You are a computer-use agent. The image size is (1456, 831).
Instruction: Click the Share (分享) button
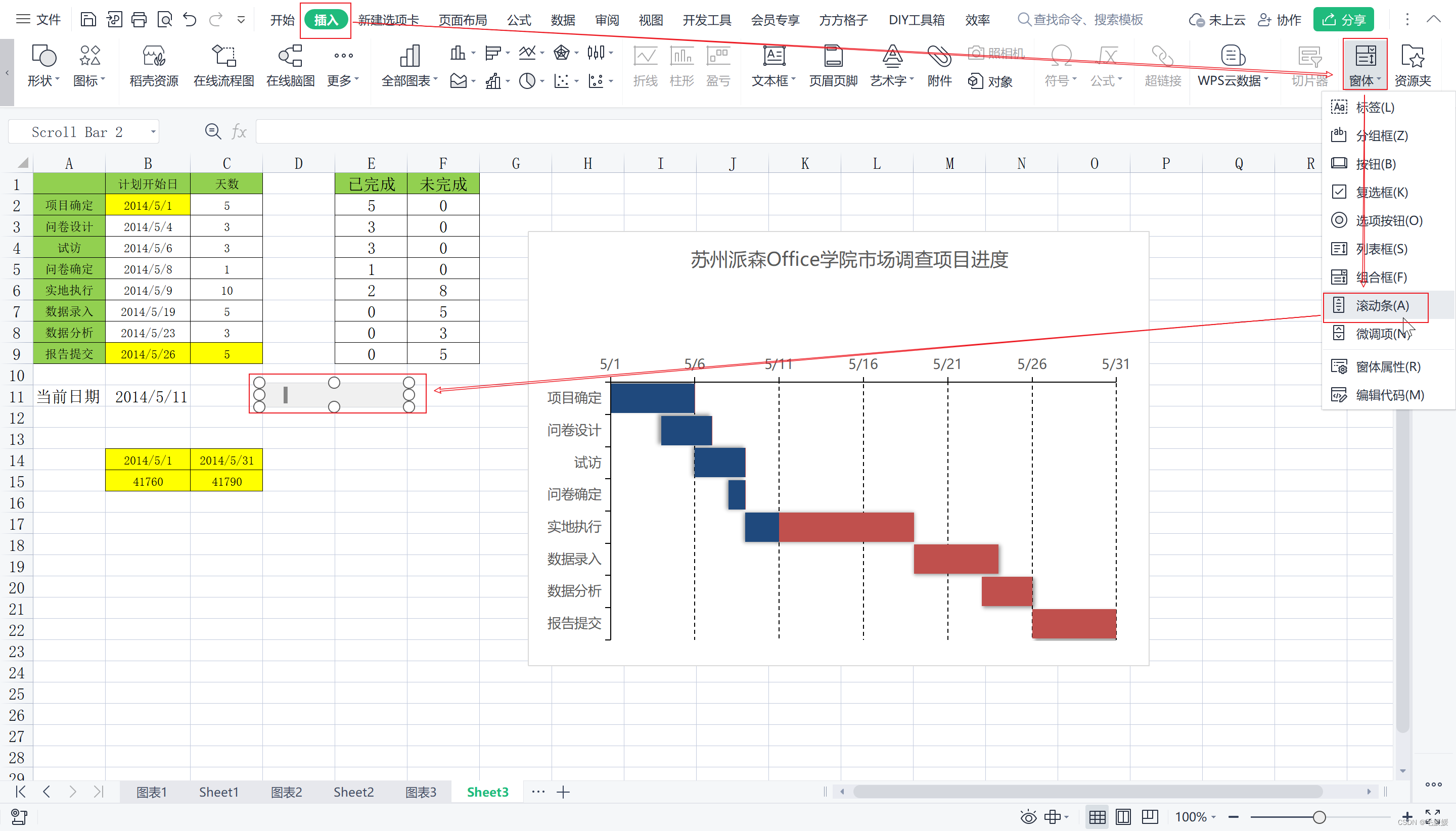1344,20
